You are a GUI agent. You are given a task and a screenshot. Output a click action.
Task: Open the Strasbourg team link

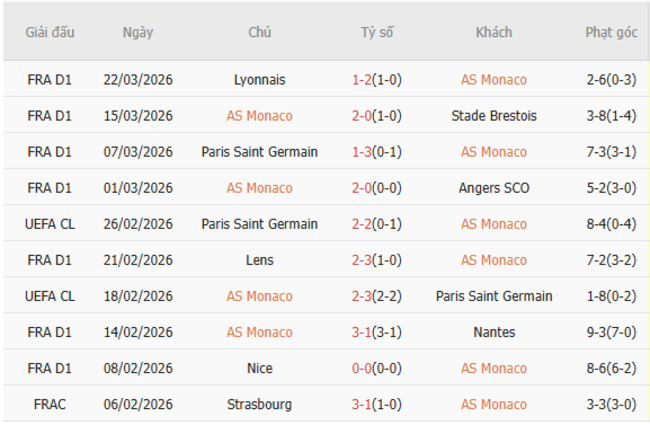(x=259, y=404)
